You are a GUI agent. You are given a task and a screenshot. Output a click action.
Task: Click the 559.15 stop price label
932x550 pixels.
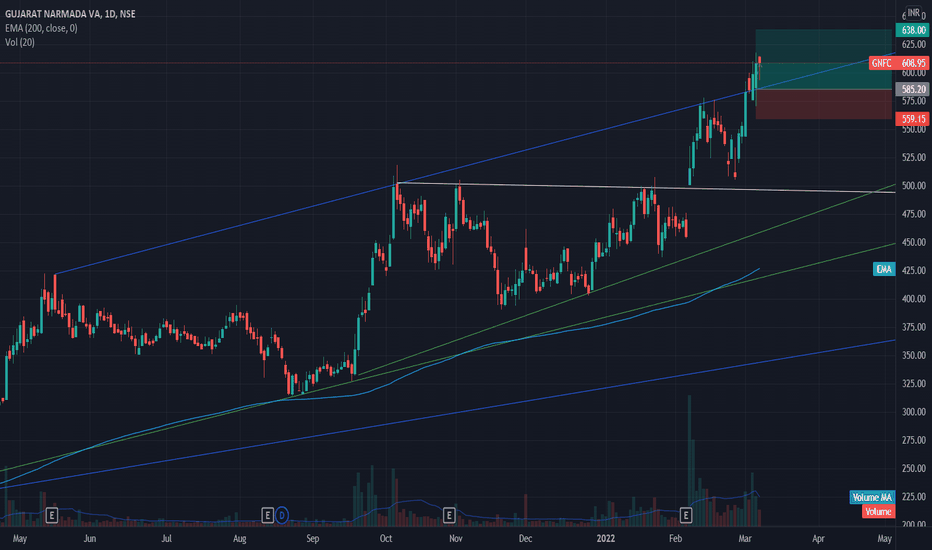[912, 118]
